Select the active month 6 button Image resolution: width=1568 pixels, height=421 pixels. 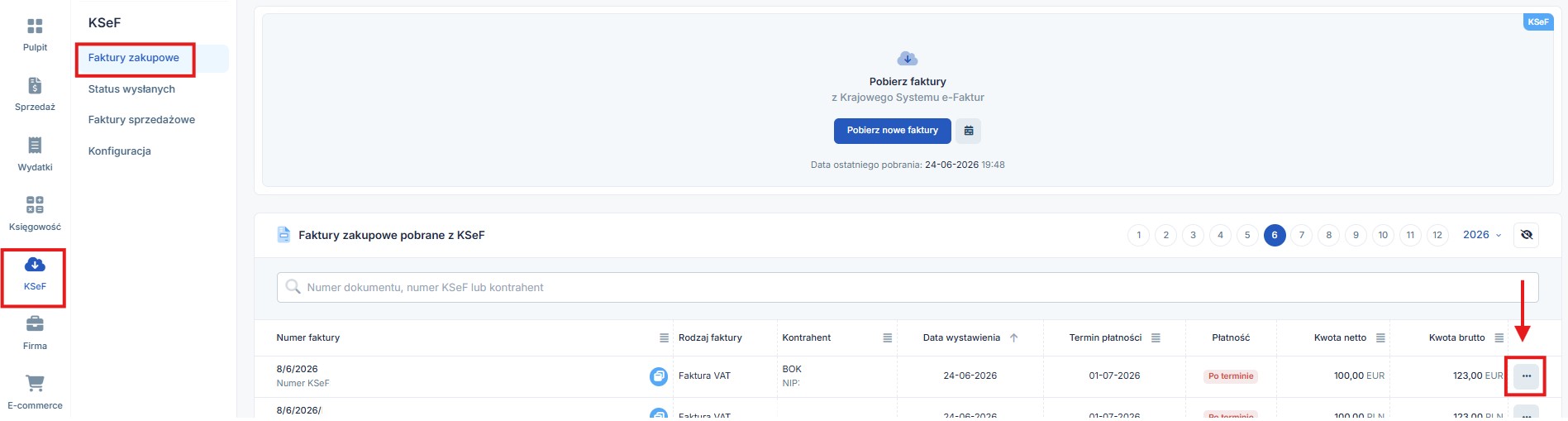[1275, 236]
